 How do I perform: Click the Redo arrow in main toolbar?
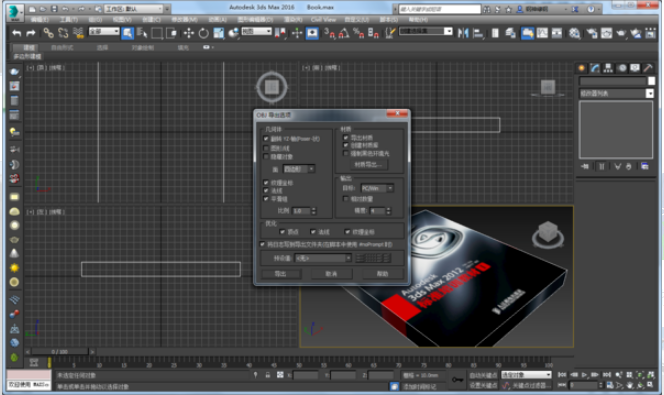click(31, 33)
